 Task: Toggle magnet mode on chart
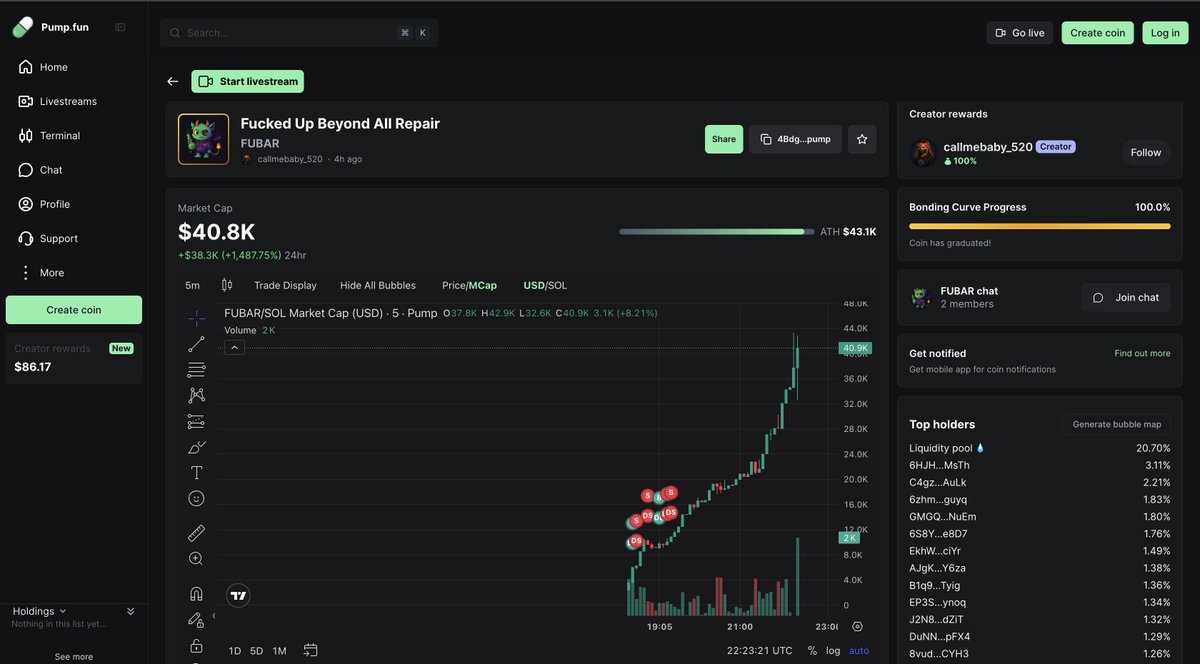196,594
